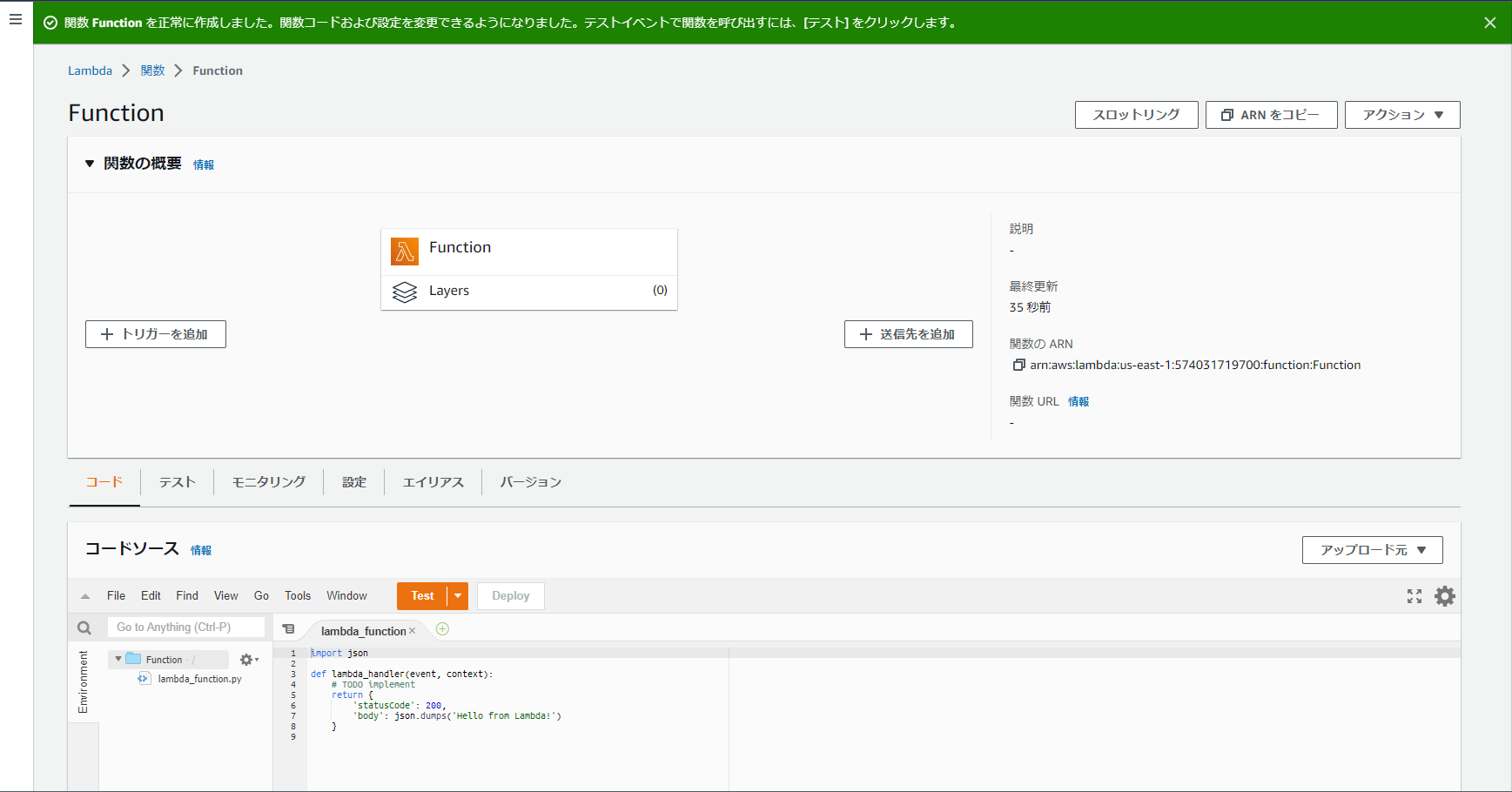Open 情報 link next to 関数の概要
This screenshot has height=792, width=1512.
204,164
